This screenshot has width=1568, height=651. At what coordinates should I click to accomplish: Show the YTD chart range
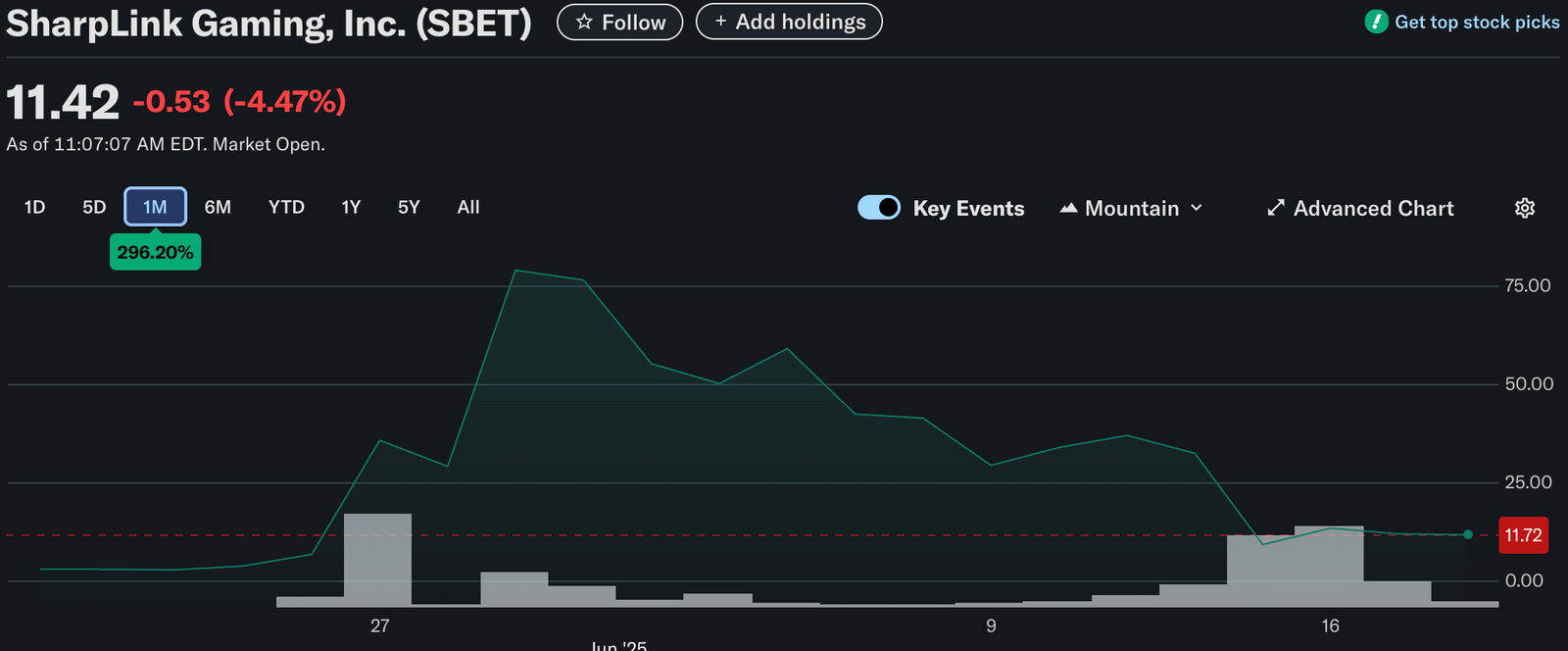[286, 207]
